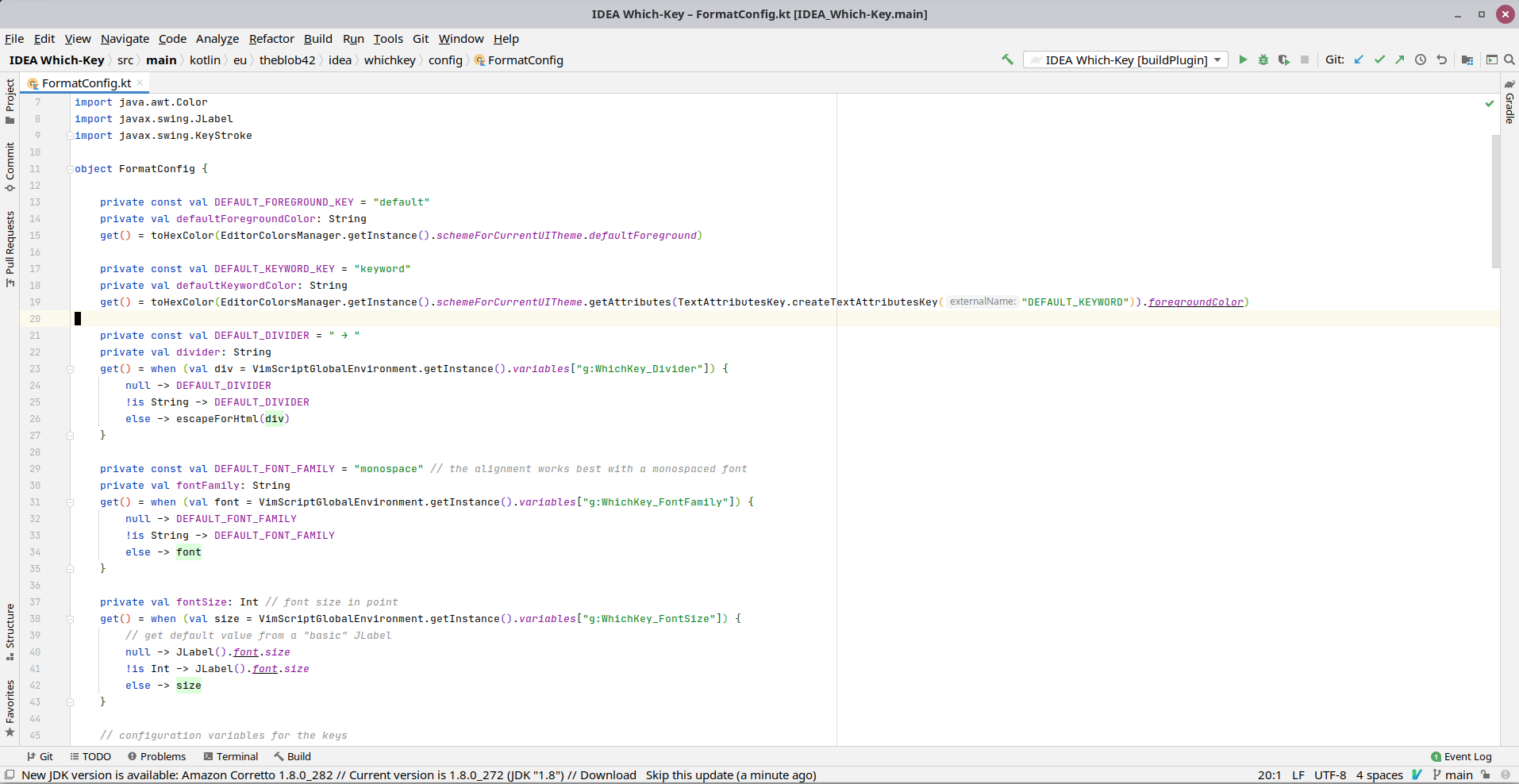Image resolution: width=1519 pixels, height=784 pixels.
Task: Change indent setting 4 spaces
Action: (x=1379, y=775)
